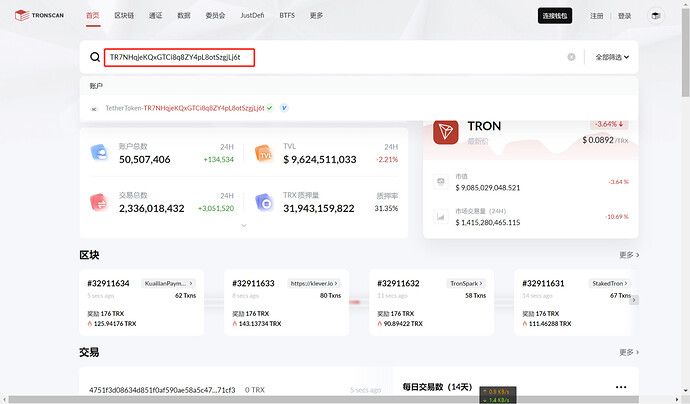Viewport: 690px width, 404px height.
Task: Open transaction hash 4751f3d08634d851f0af590ae58a5c47...71cf3
Action: coord(162,390)
